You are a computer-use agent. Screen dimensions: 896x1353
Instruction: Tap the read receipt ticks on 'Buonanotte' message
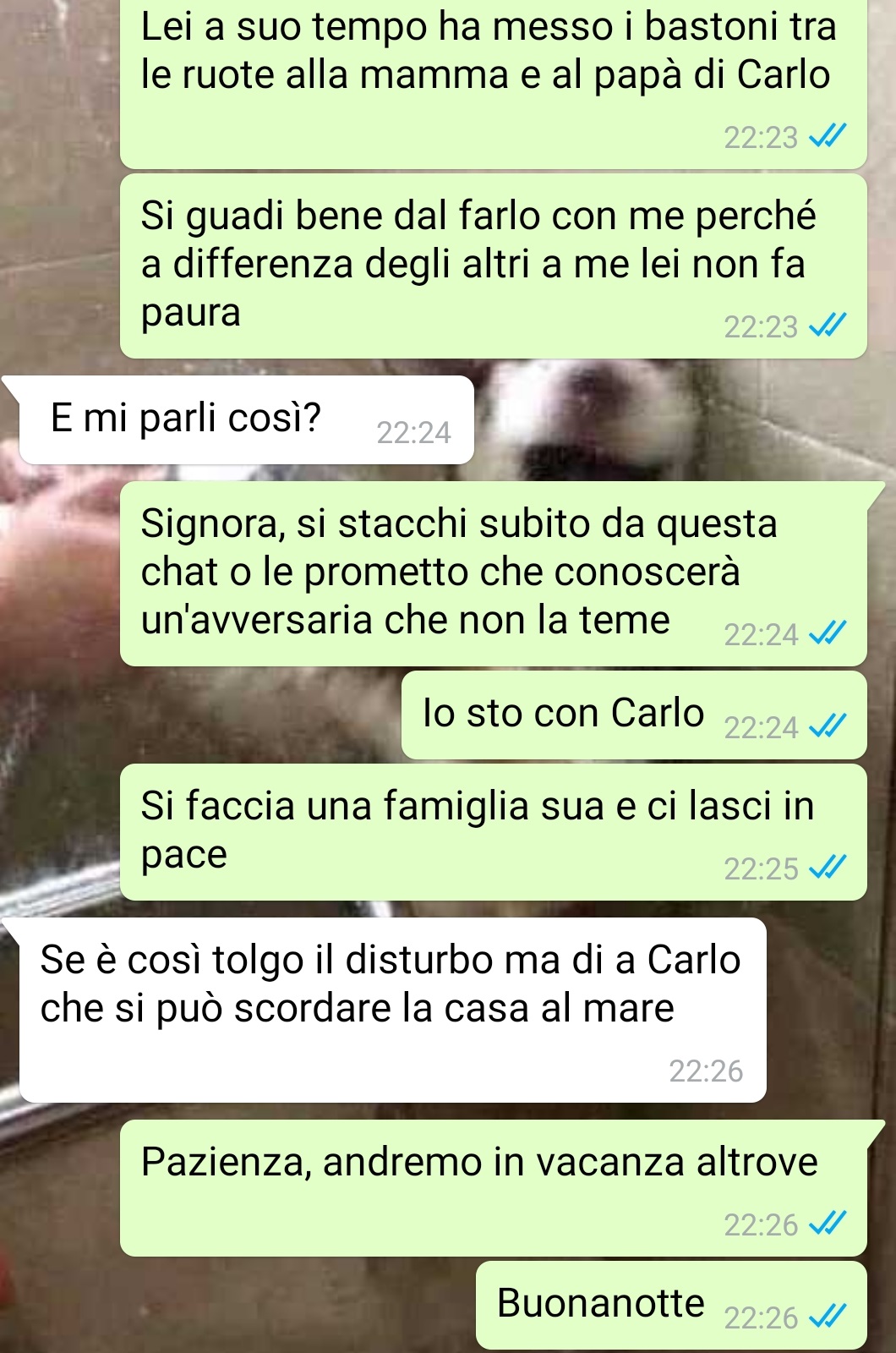click(828, 1317)
